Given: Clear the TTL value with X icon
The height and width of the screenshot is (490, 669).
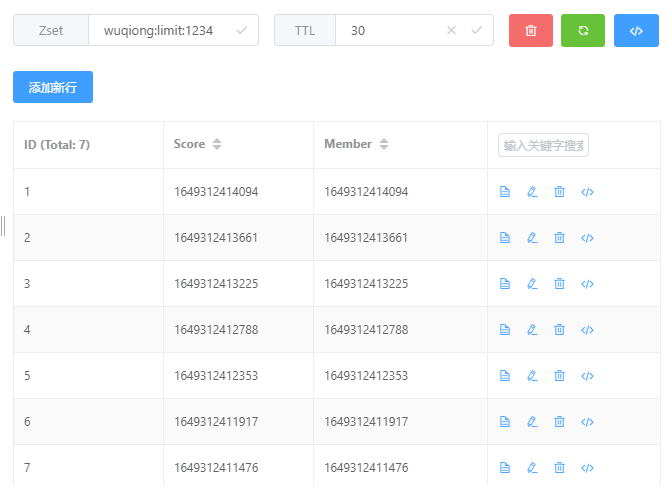Looking at the screenshot, I should tap(451, 30).
